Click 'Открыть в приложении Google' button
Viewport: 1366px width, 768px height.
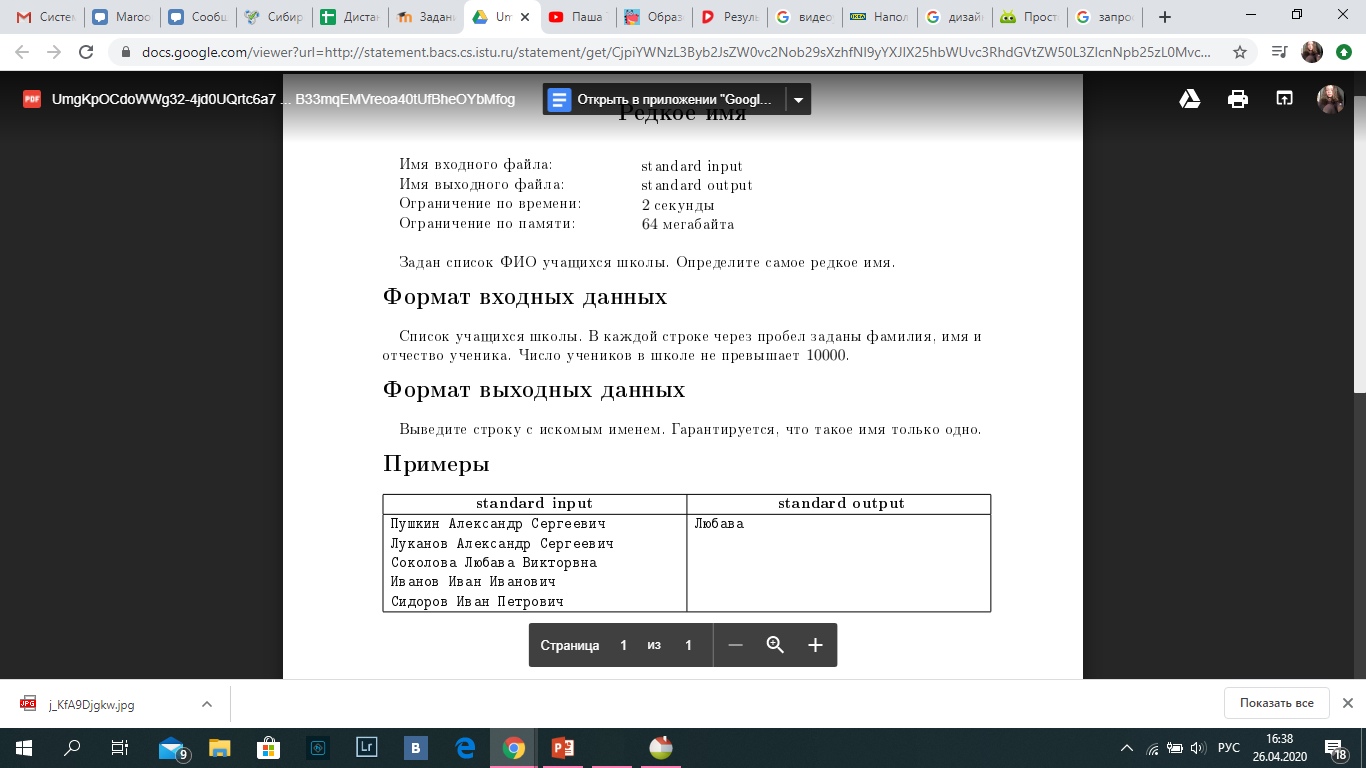[664, 99]
